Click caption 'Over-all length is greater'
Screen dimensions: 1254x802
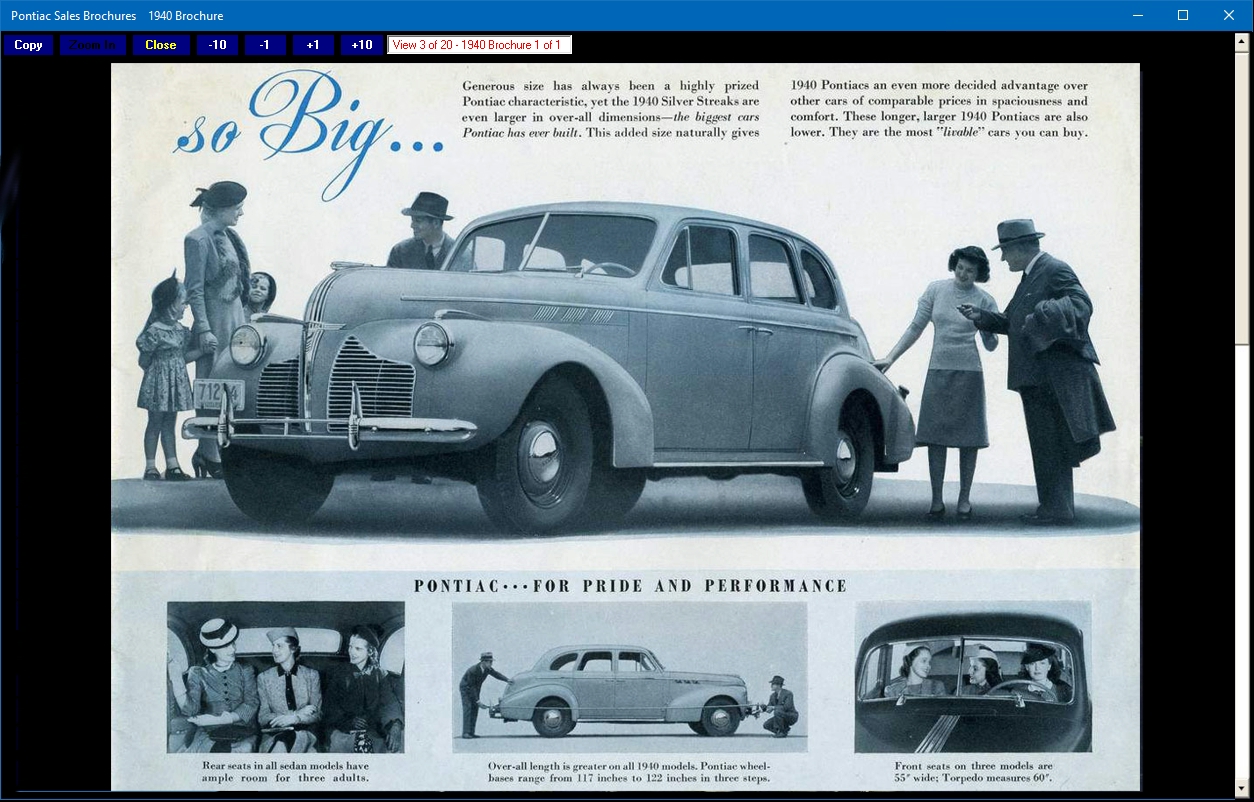(629, 772)
